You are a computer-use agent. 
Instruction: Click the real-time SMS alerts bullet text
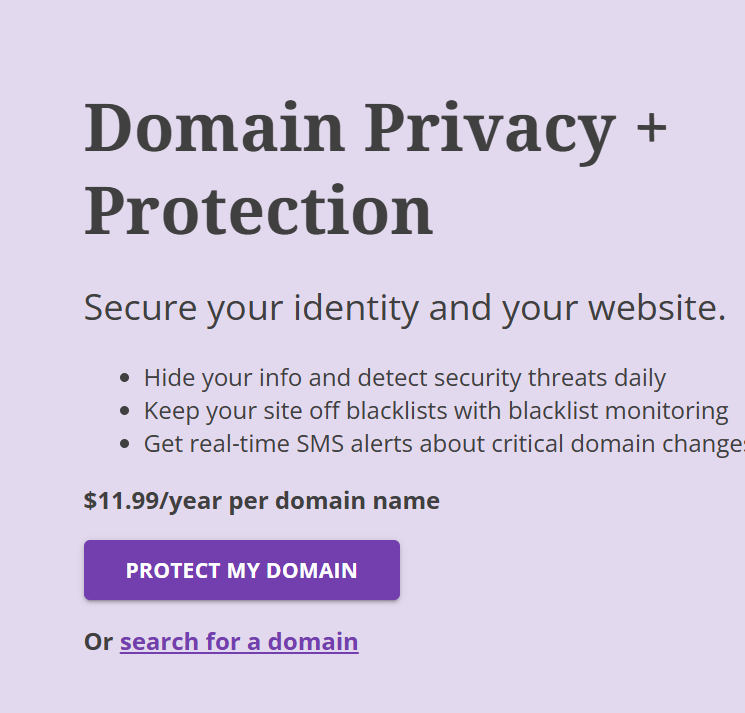coord(444,444)
